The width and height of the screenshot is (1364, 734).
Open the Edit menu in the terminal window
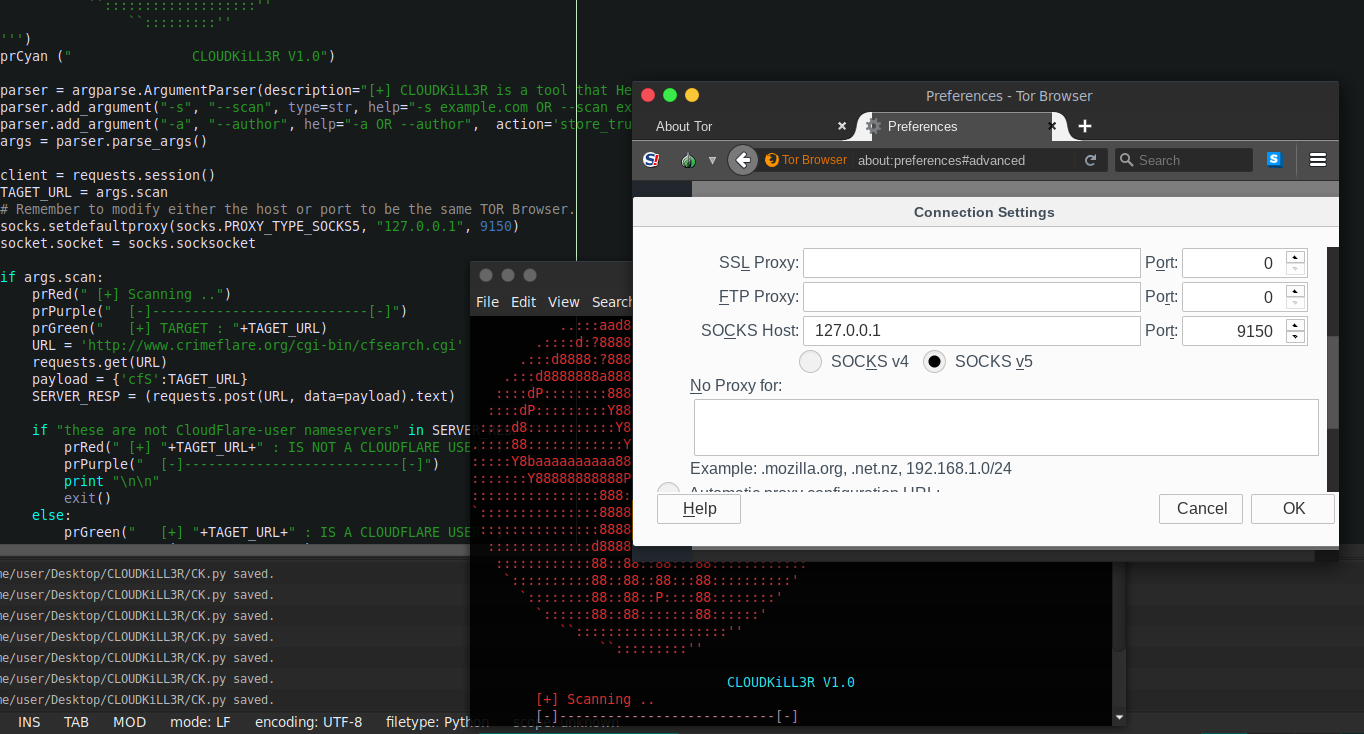pos(524,302)
